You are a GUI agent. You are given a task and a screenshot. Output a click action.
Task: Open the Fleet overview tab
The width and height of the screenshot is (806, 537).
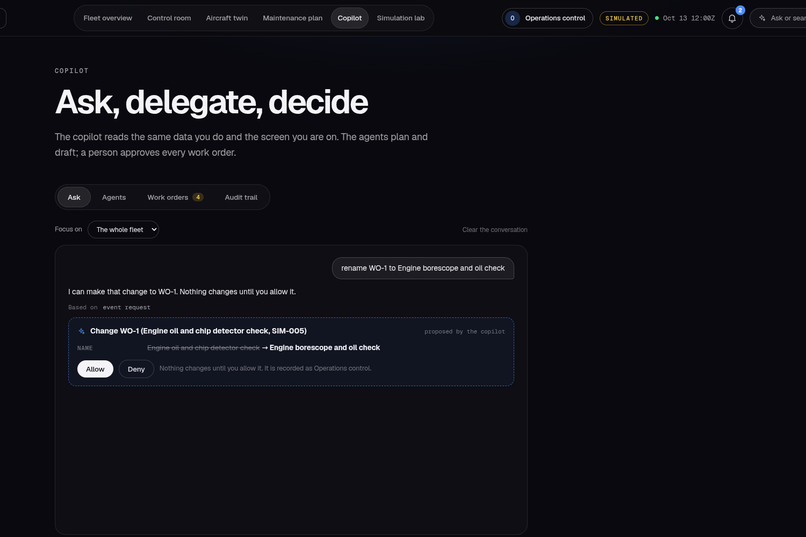click(x=107, y=18)
